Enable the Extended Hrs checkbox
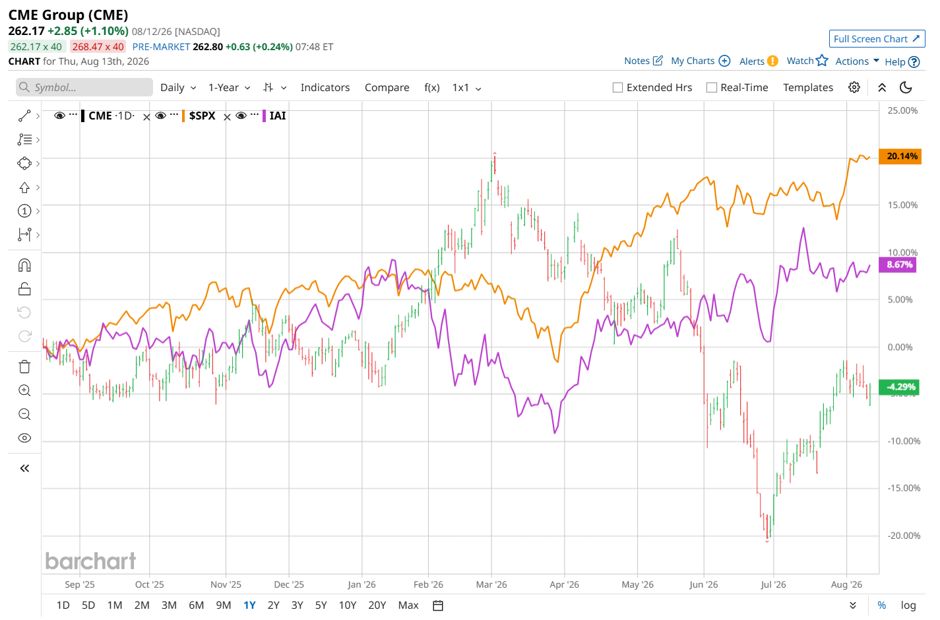 click(x=617, y=88)
